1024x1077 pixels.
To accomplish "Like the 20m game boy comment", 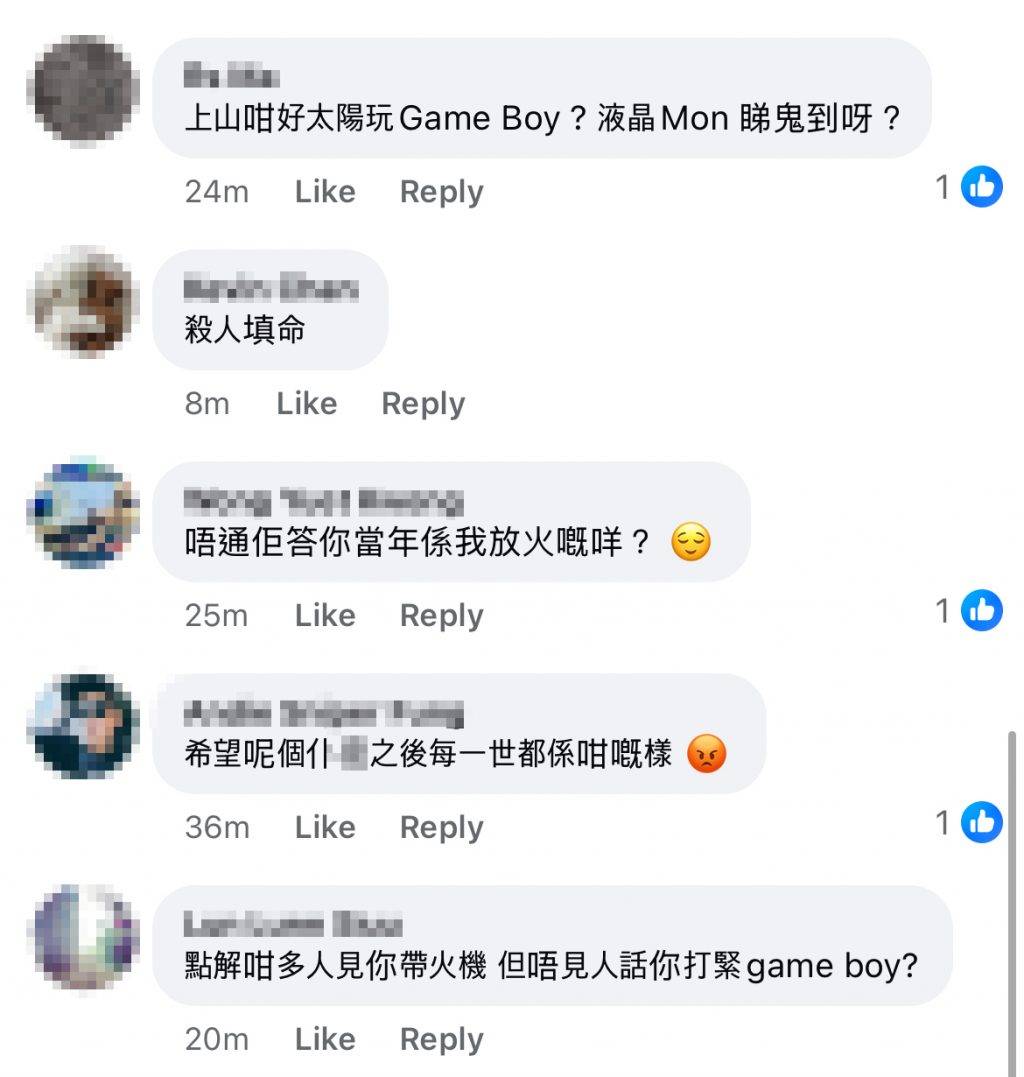I will [325, 1039].
